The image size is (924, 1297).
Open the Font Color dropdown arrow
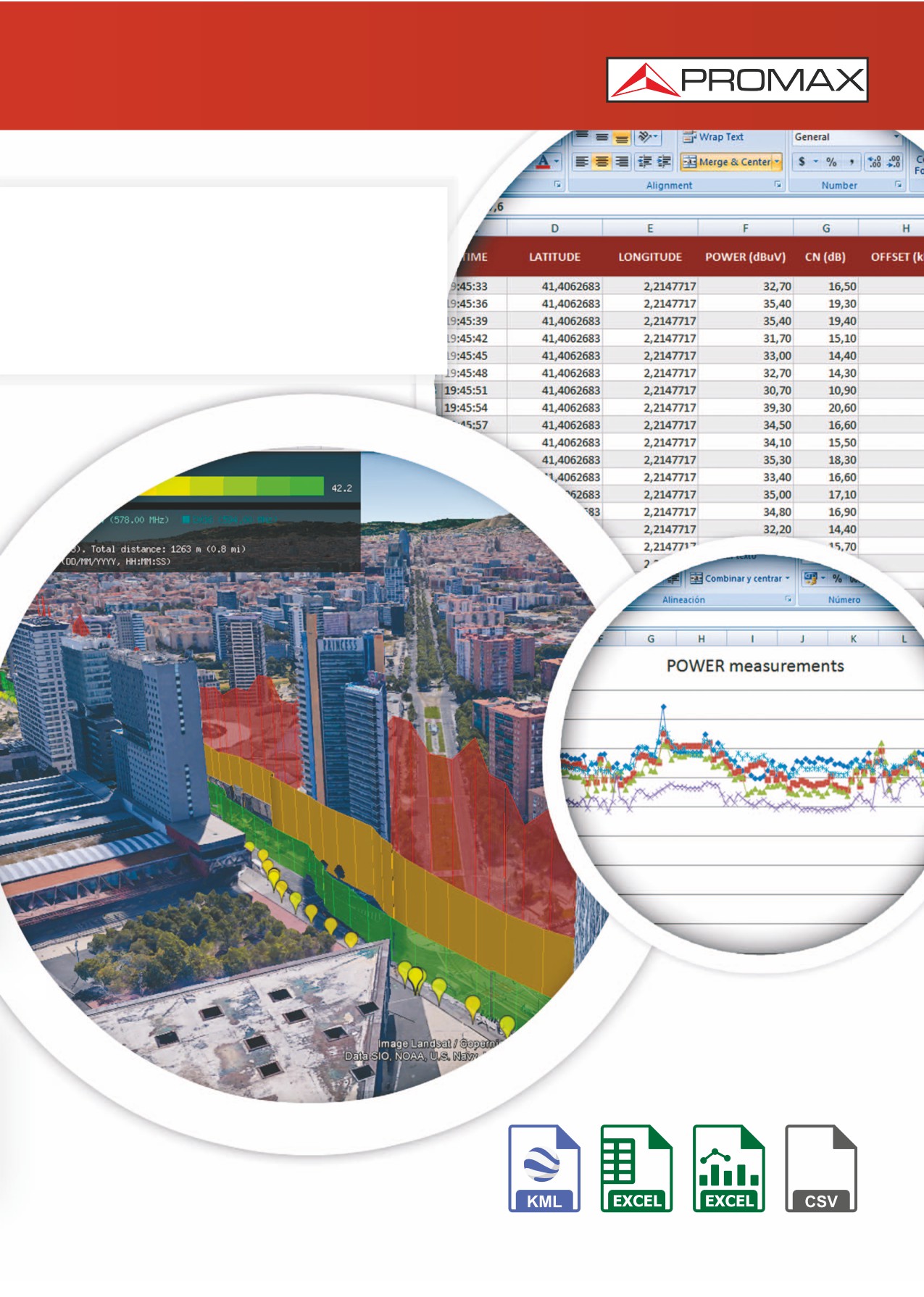(556, 162)
